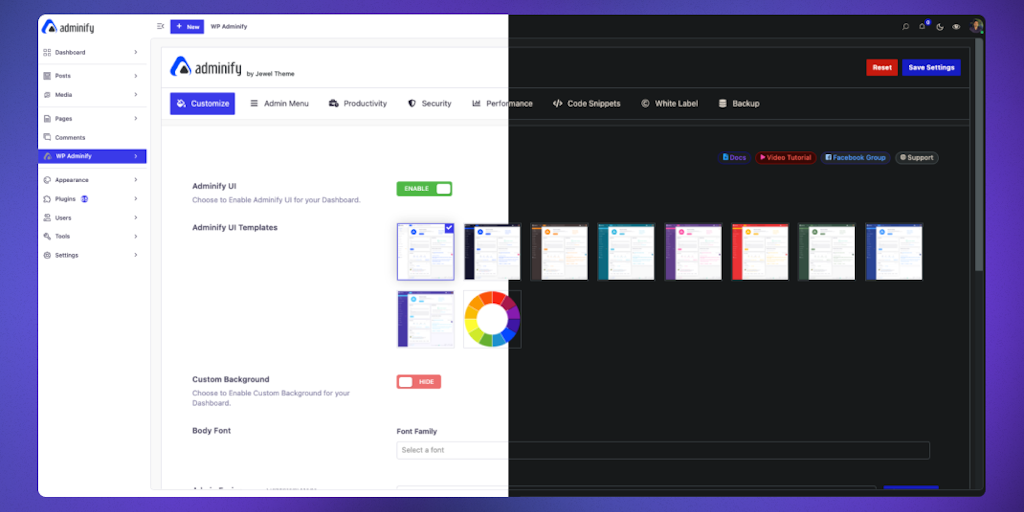Expand the Settings submenu chevron
Image resolution: width=1024 pixels, height=512 pixels.
pos(136,255)
